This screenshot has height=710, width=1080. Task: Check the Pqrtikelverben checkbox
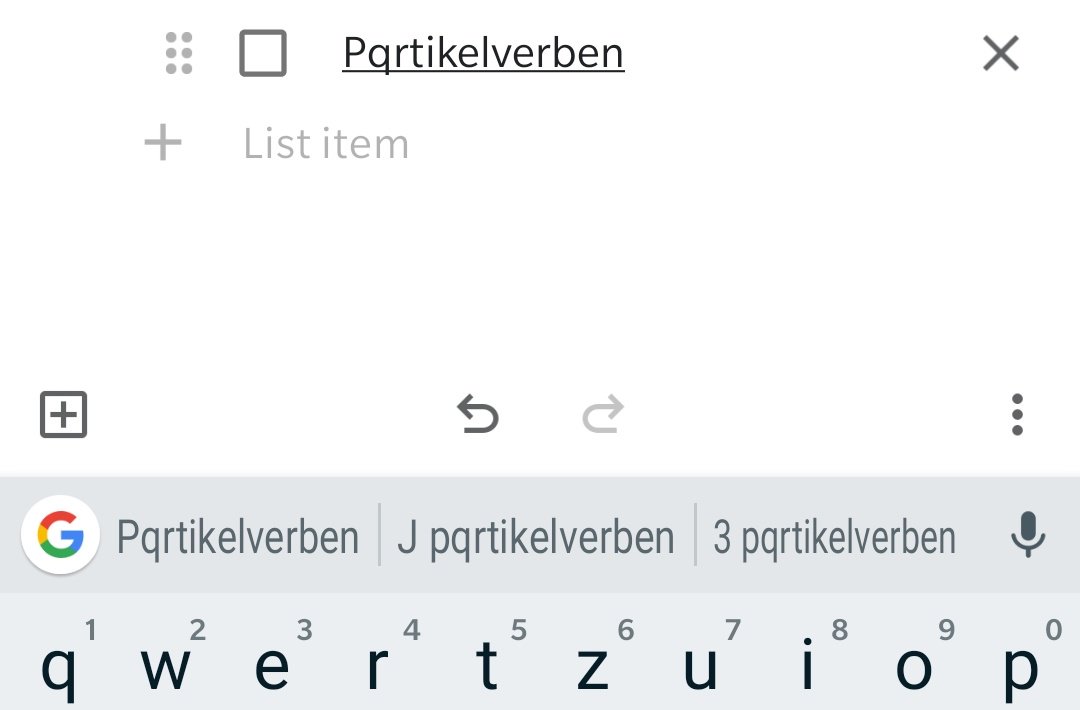pyautogui.click(x=263, y=53)
